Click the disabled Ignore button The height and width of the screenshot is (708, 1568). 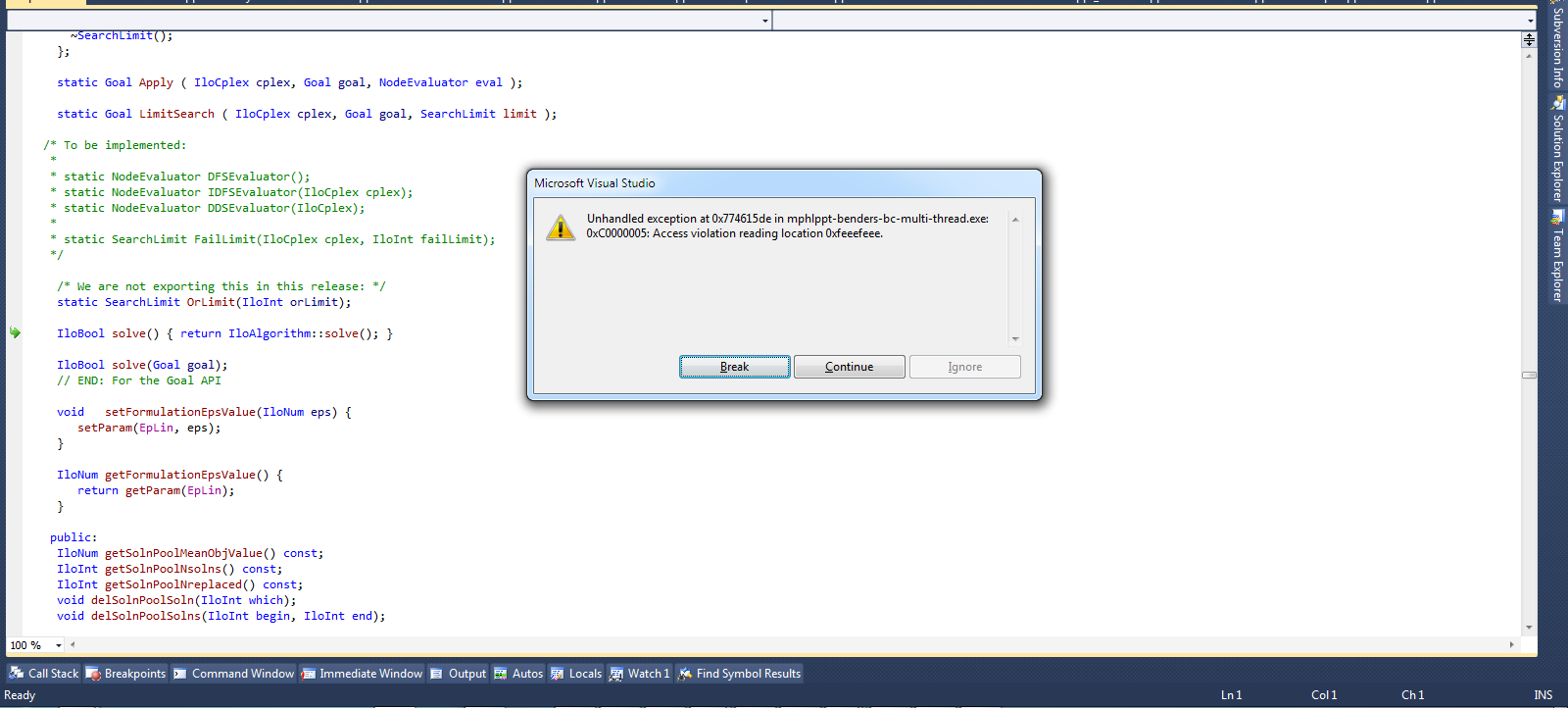click(x=964, y=367)
